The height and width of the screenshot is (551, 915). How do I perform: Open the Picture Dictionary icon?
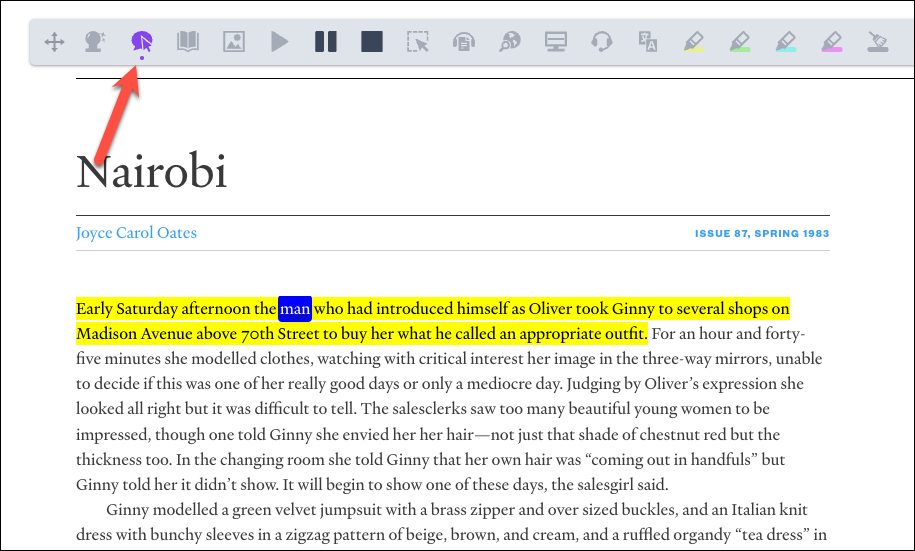pyautogui.click(x=234, y=42)
